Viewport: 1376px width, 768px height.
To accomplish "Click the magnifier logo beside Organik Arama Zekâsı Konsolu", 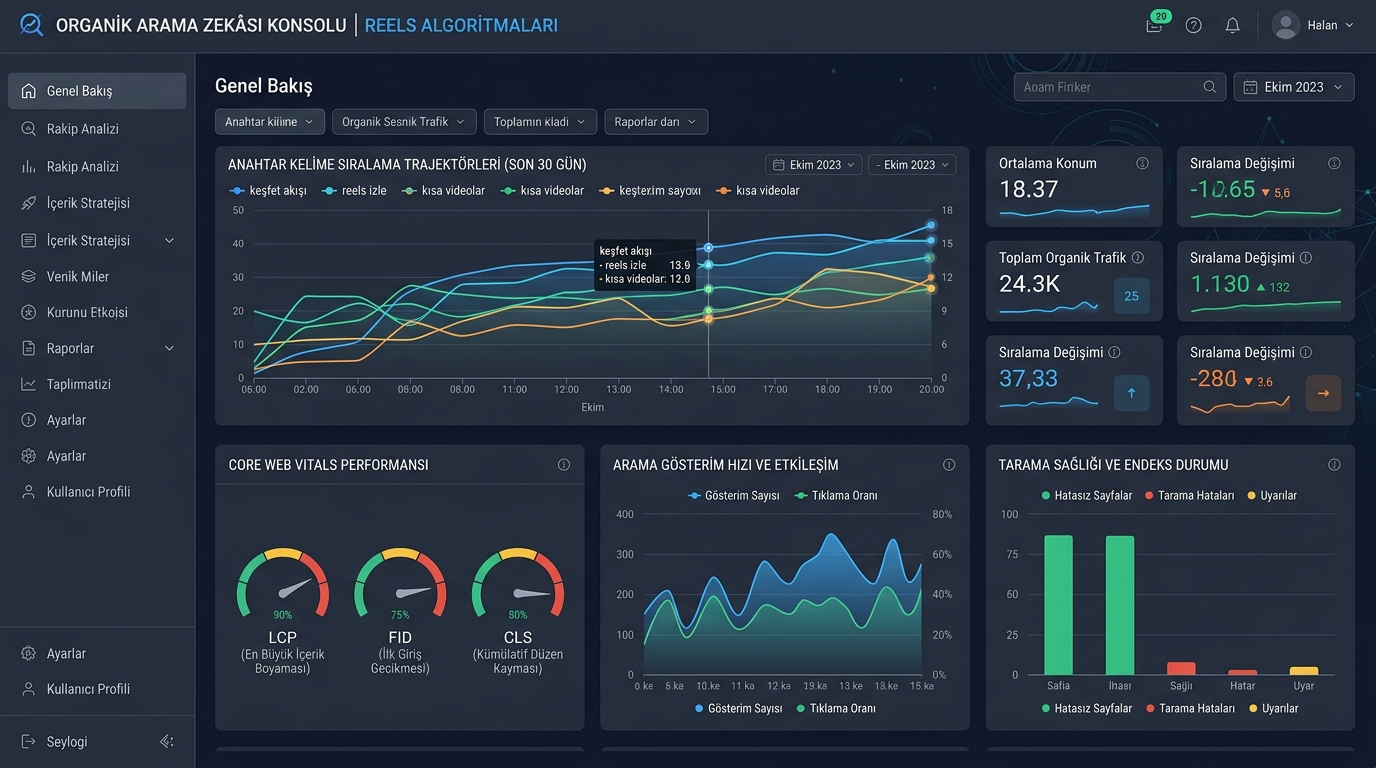I will coord(31,25).
